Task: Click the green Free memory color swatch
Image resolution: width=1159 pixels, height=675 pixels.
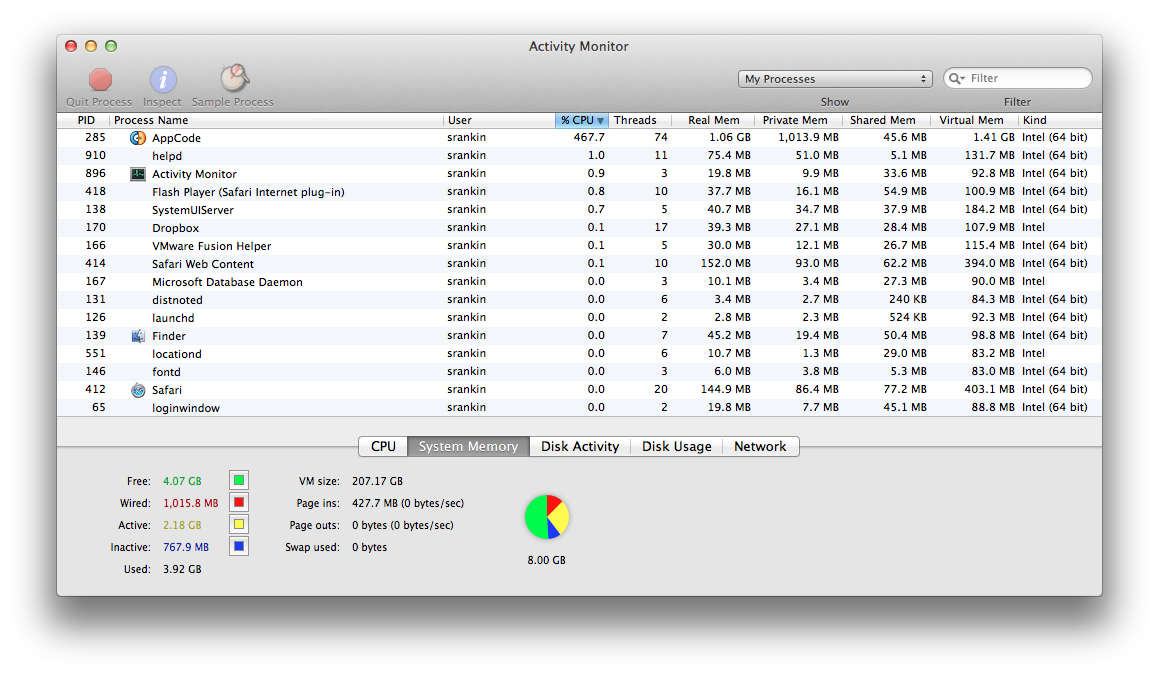Action: (x=239, y=481)
